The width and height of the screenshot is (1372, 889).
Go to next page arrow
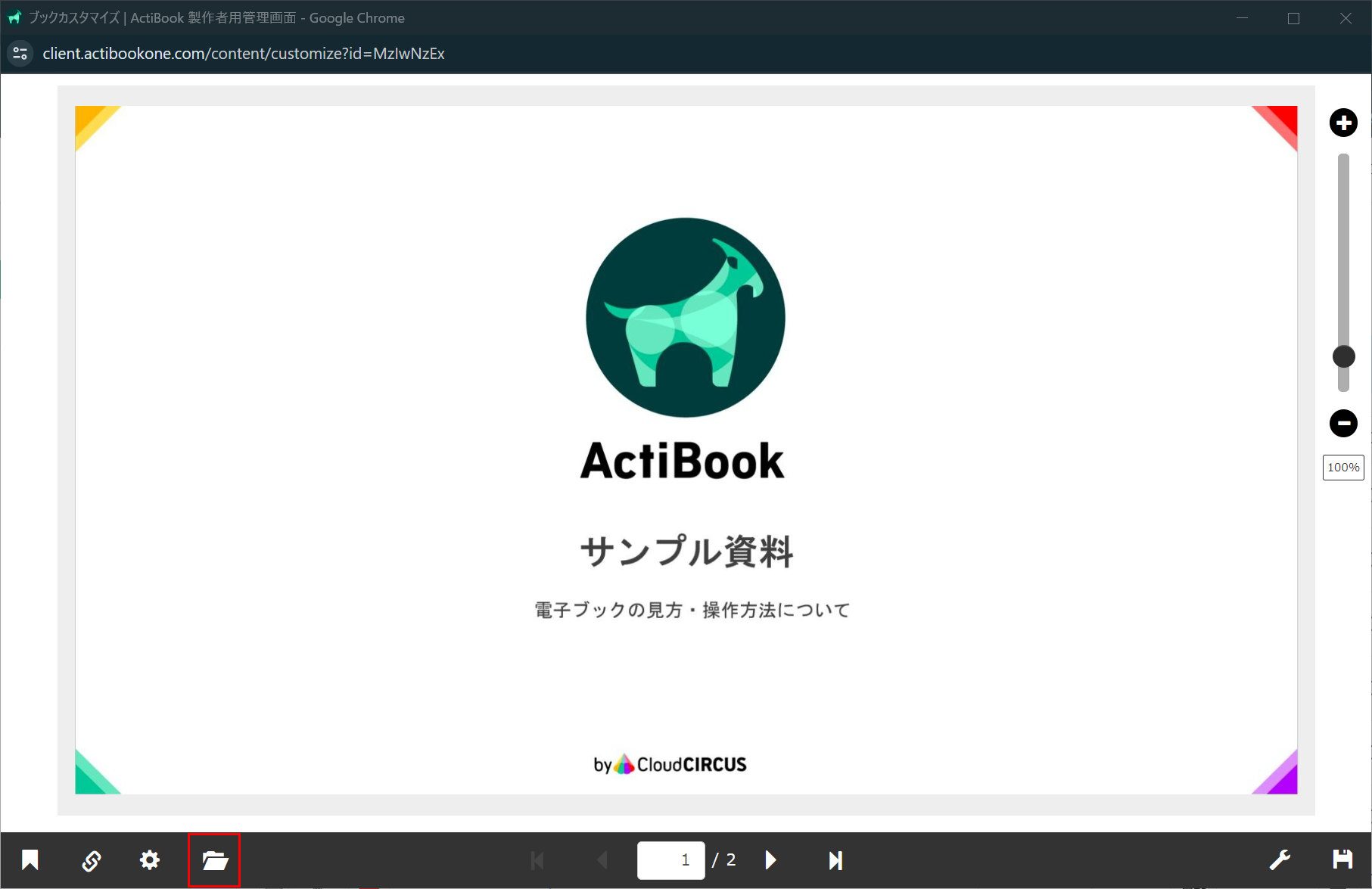[x=770, y=860]
